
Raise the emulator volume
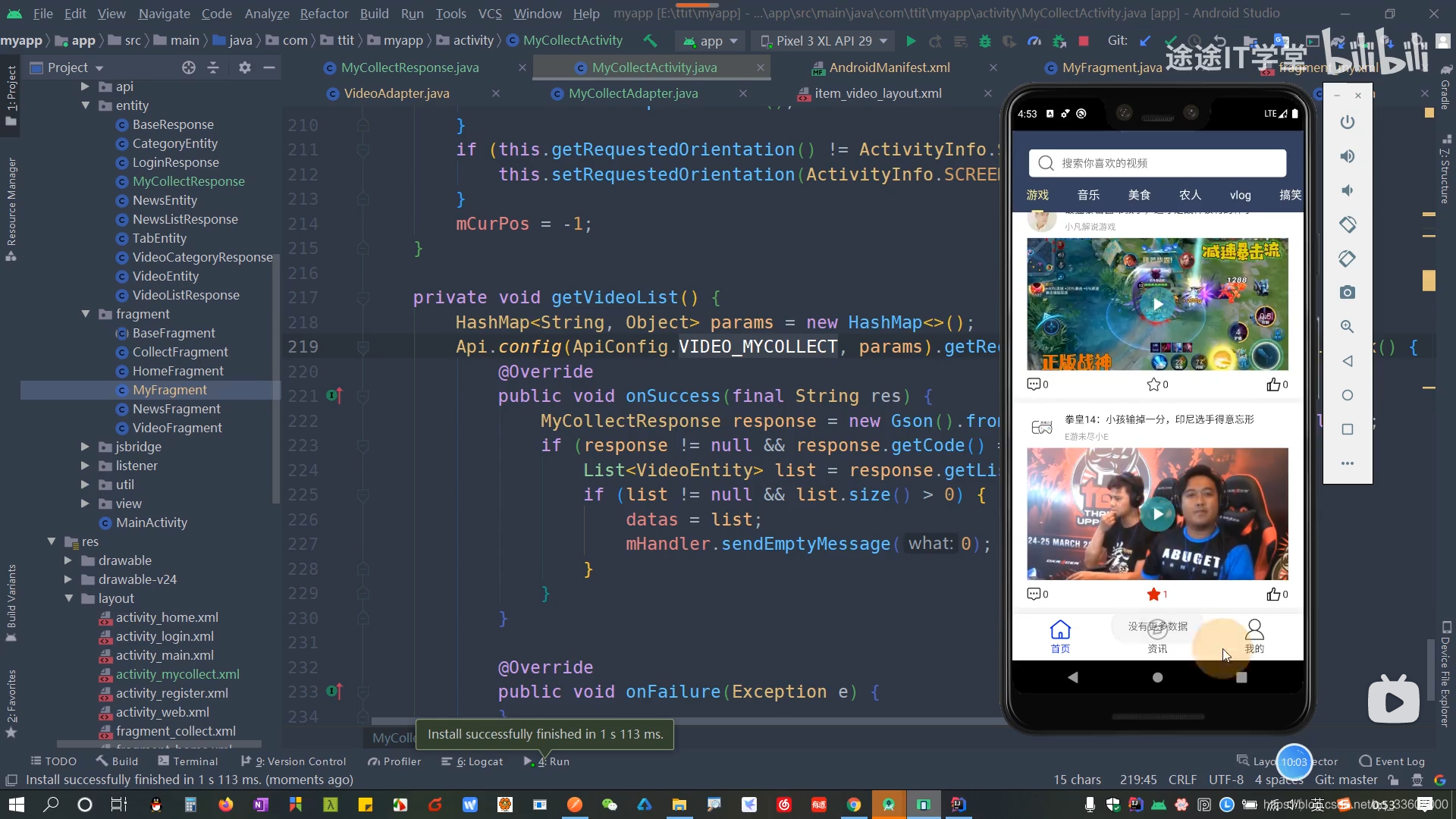[x=1347, y=156]
